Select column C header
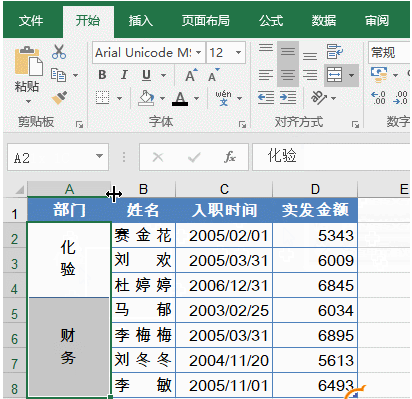The image size is (412, 399). tap(224, 189)
